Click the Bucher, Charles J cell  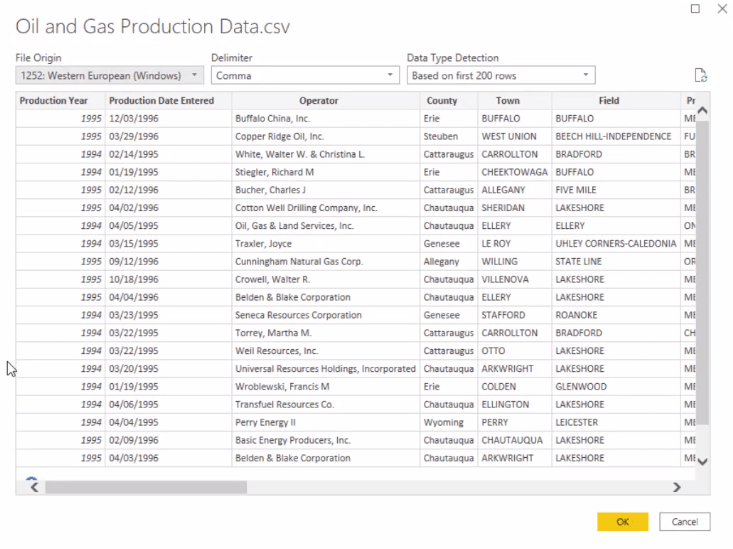326,190
